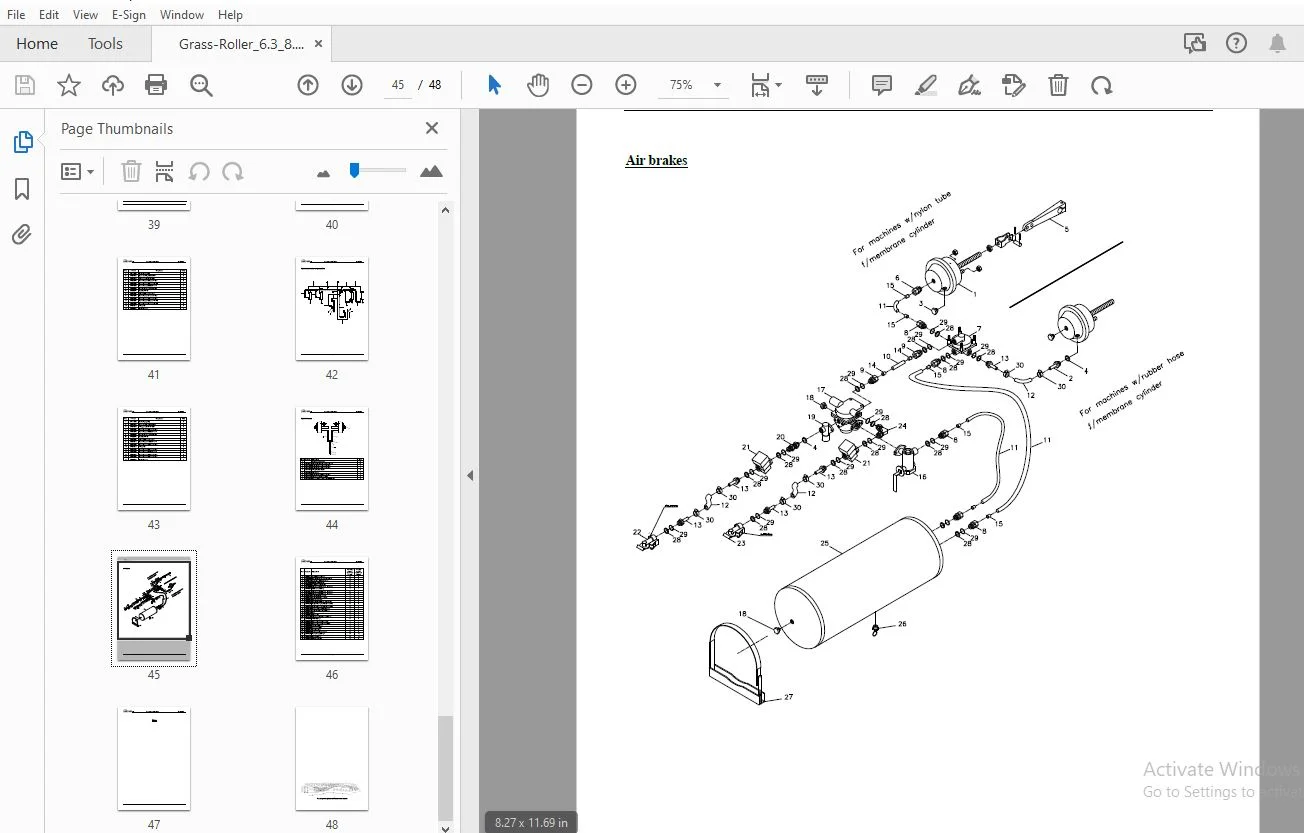
Task: Zoom in with the plus circle button
Action: pos(626,86)
